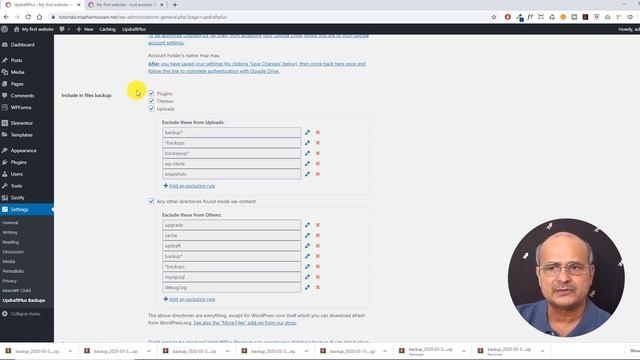Viewport: 640px width, 360px height.
Task: Edit the updraft exclusion rule
Action: coord(307,246)
